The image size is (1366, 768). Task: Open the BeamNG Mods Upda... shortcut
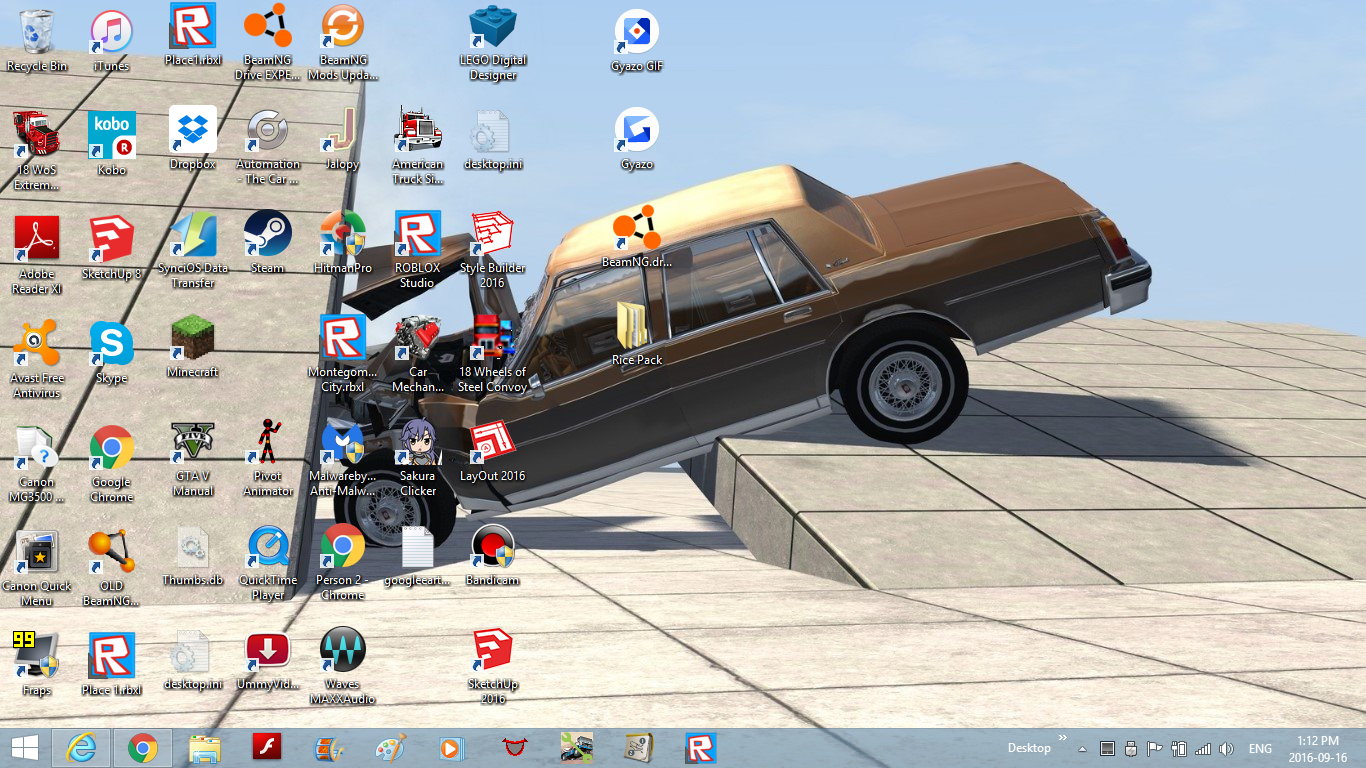(343, 41)
